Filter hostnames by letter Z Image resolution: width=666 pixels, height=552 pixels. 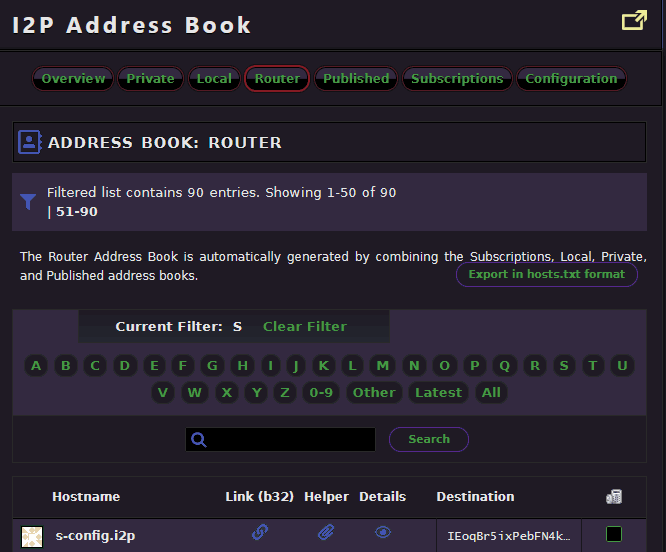pyautogui.click(x=285, y=392)
